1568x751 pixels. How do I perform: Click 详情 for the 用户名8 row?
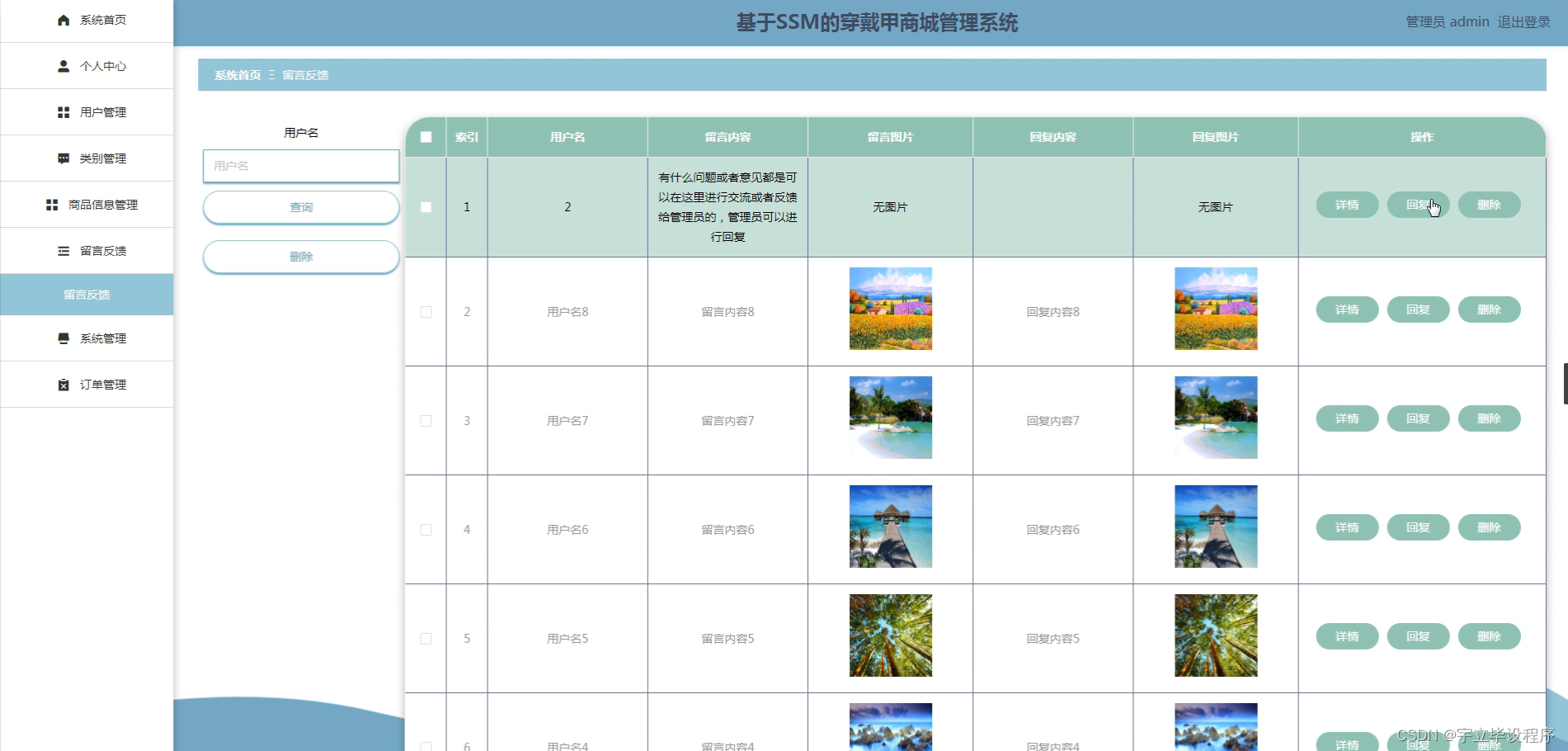[x=1347, y=309]
